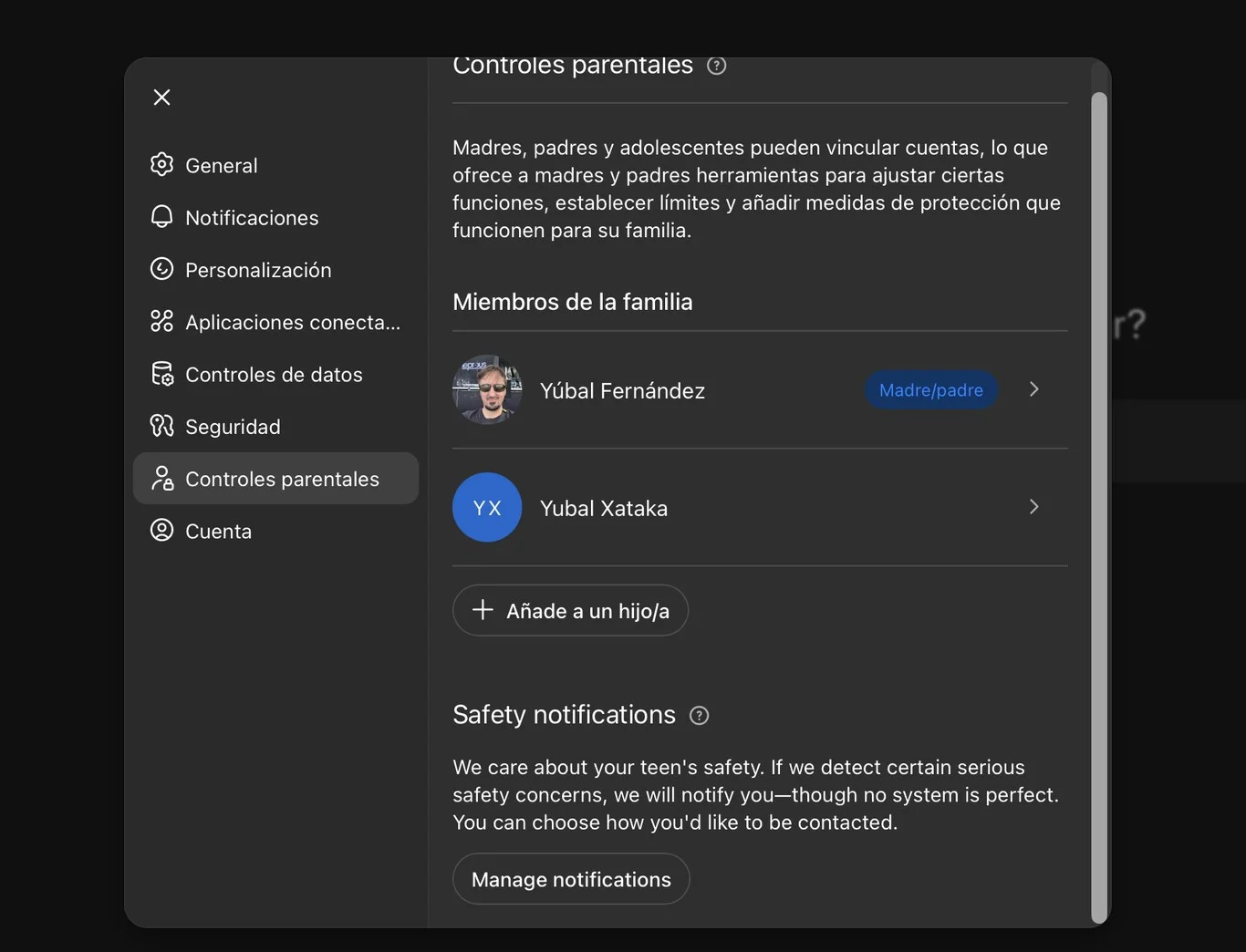Click help icon next to Safety notifications

699,716
